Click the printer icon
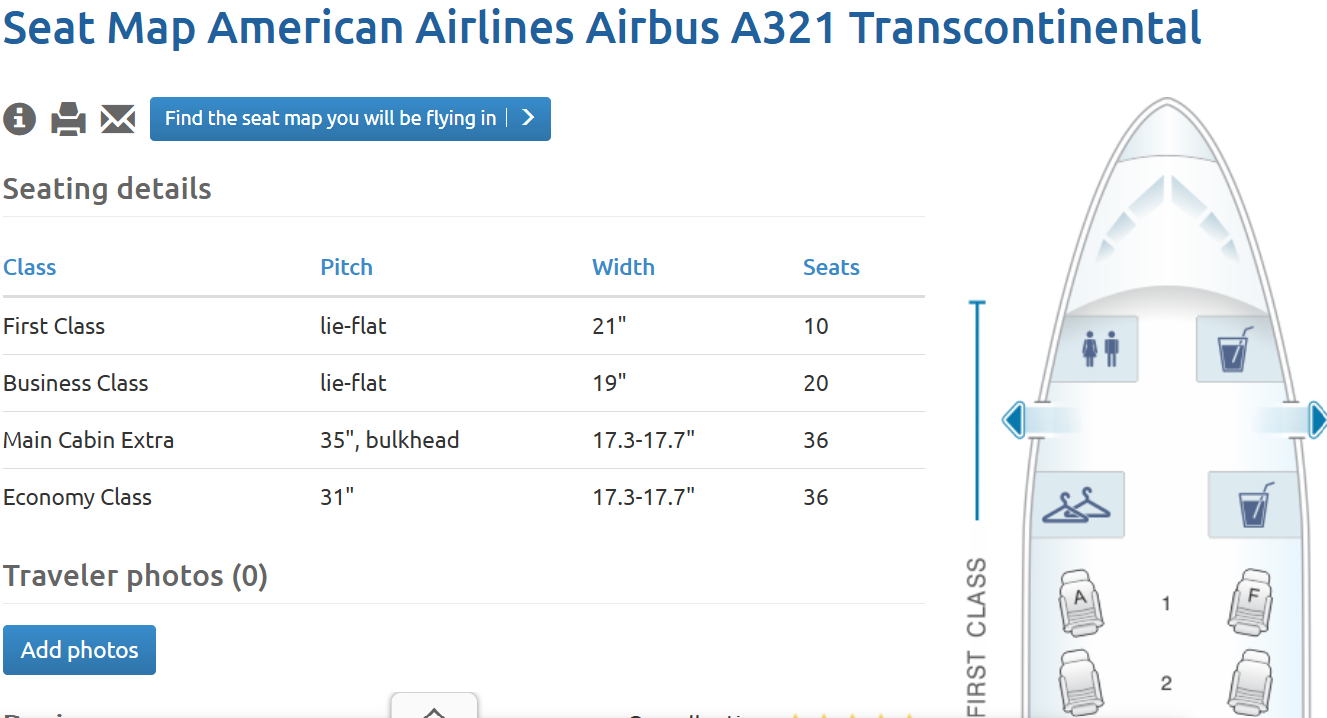 [x=69, y=118]
